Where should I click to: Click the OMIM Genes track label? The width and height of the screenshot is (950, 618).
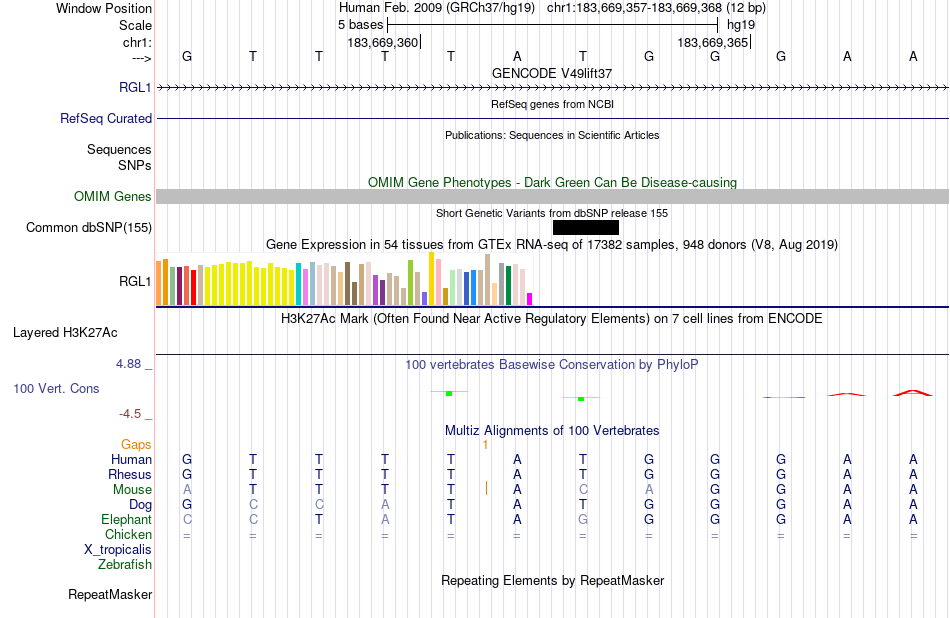tap(112, 196)
